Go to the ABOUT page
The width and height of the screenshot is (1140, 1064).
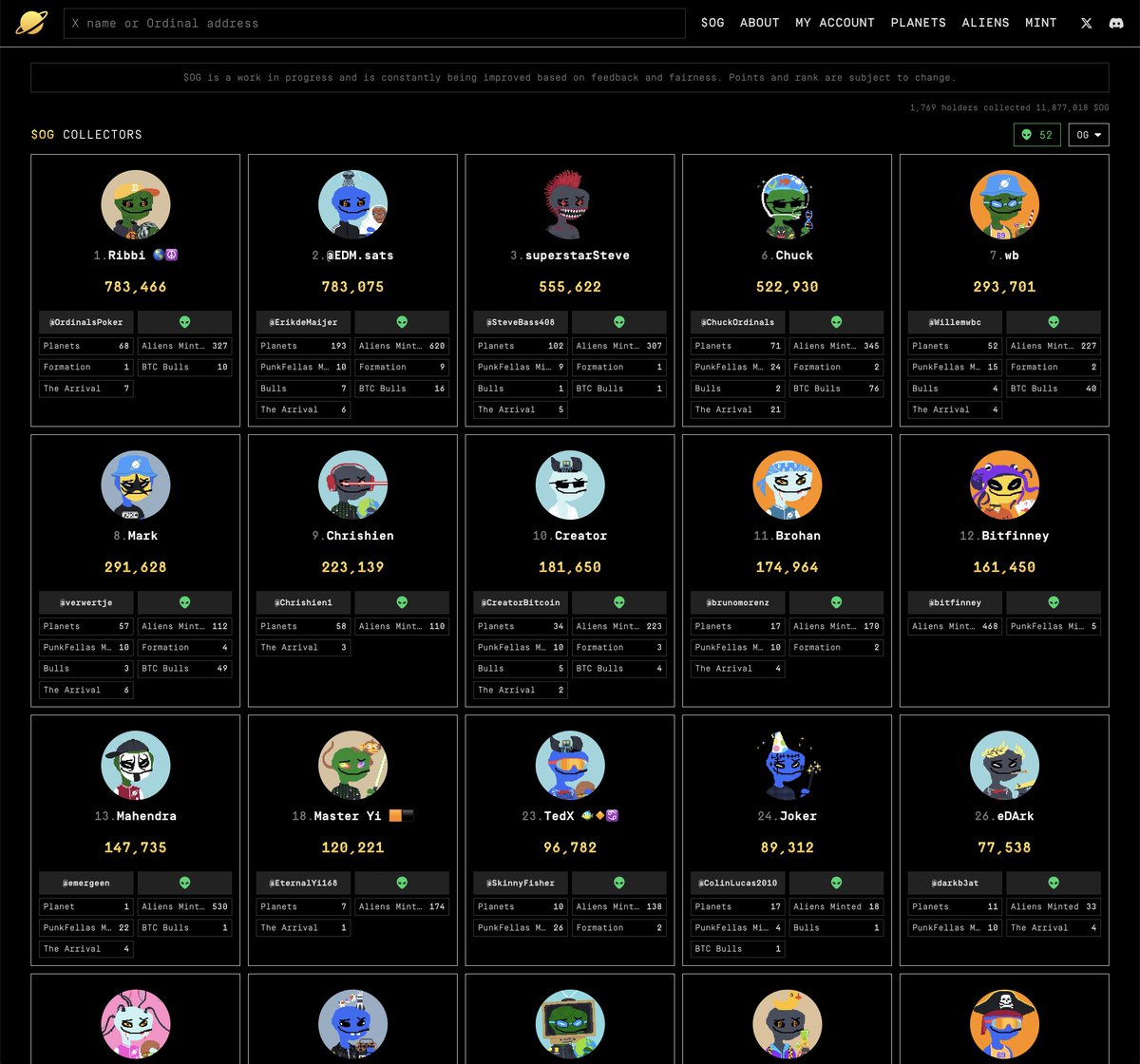(x=760, y=23)
